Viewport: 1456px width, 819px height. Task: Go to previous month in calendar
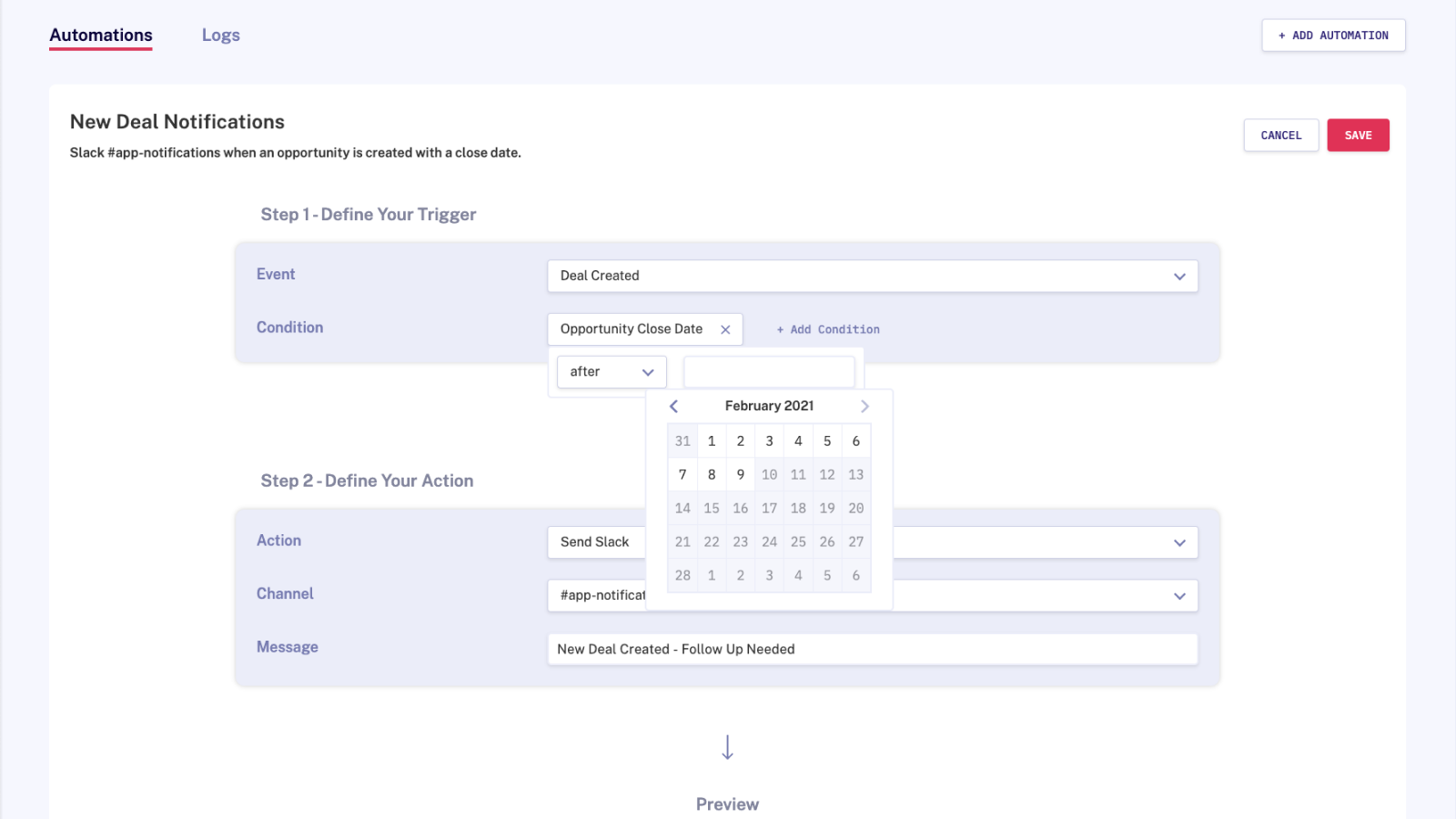point(673,407)
